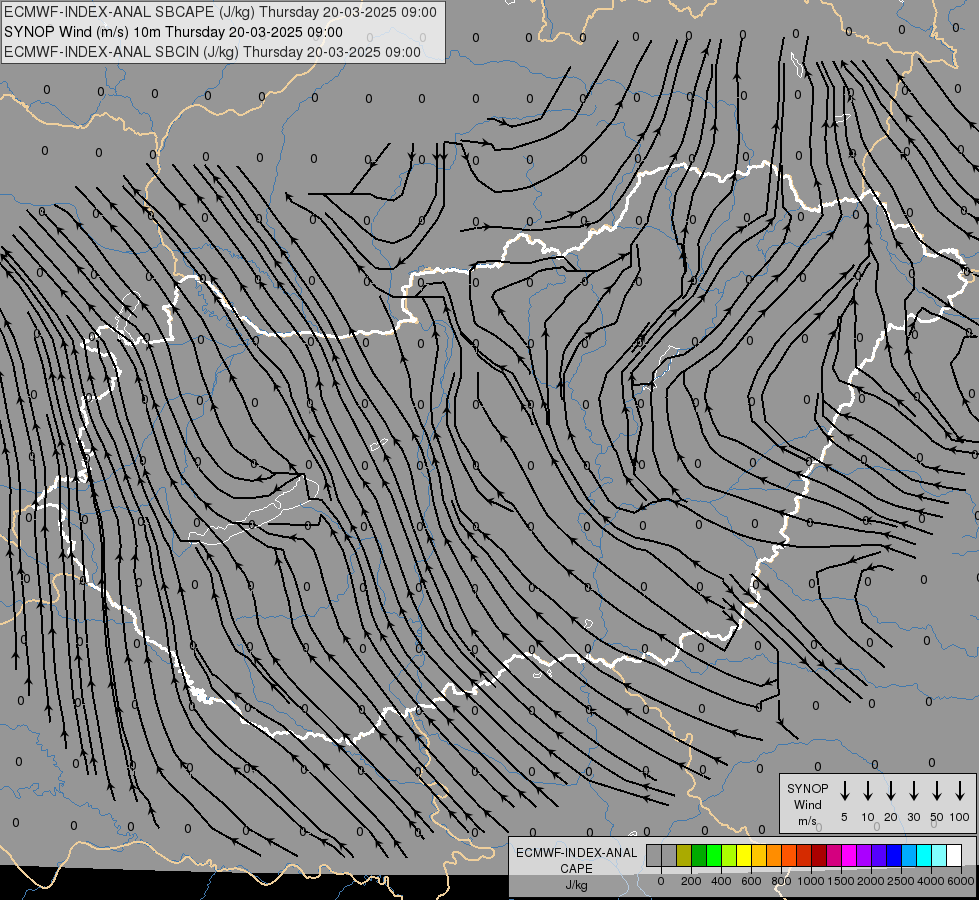Click the '1500' CAPE scale value
The image size is (979, 900).
(841, 881)
